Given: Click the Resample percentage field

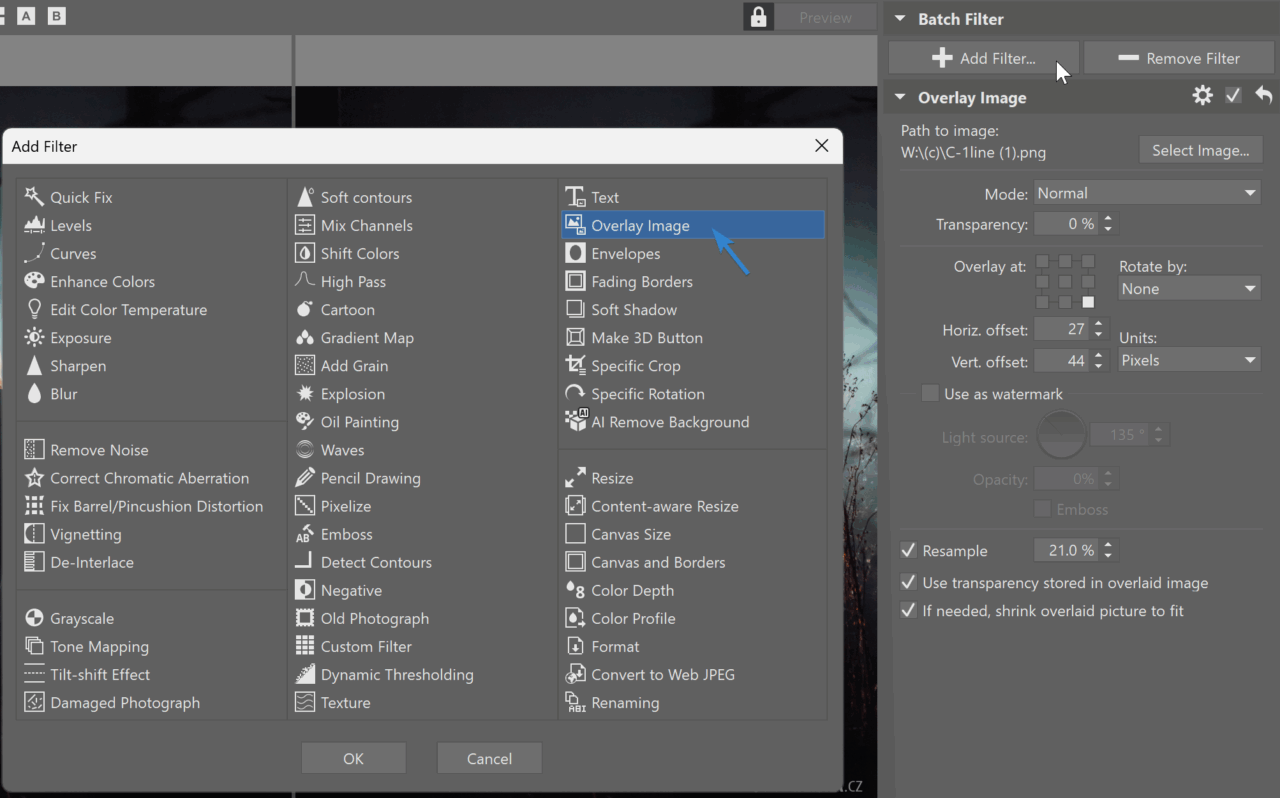Looking at the screenshot, I should click(1067, 550).
